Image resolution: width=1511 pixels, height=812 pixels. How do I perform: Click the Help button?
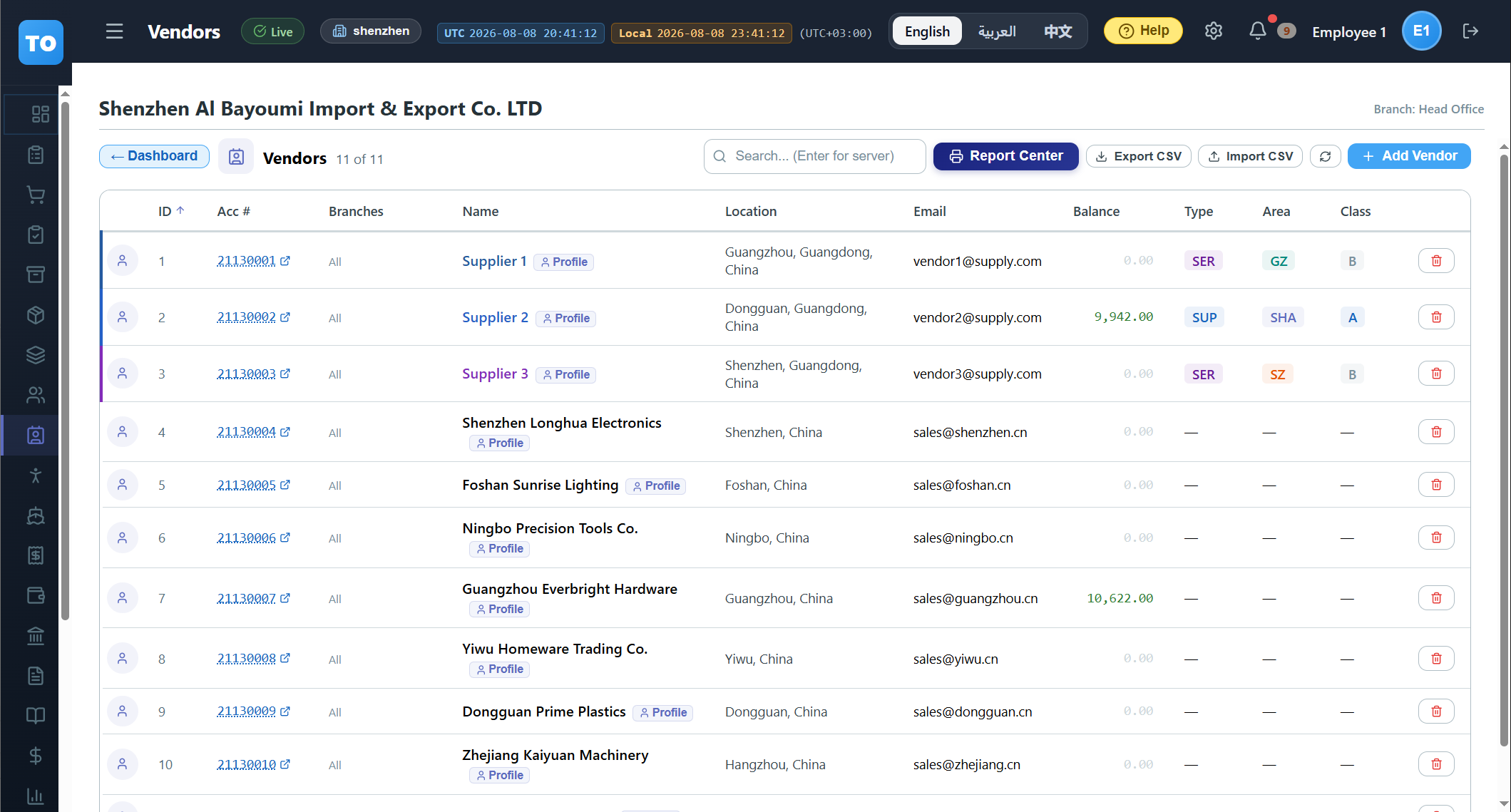(1143, 31)
